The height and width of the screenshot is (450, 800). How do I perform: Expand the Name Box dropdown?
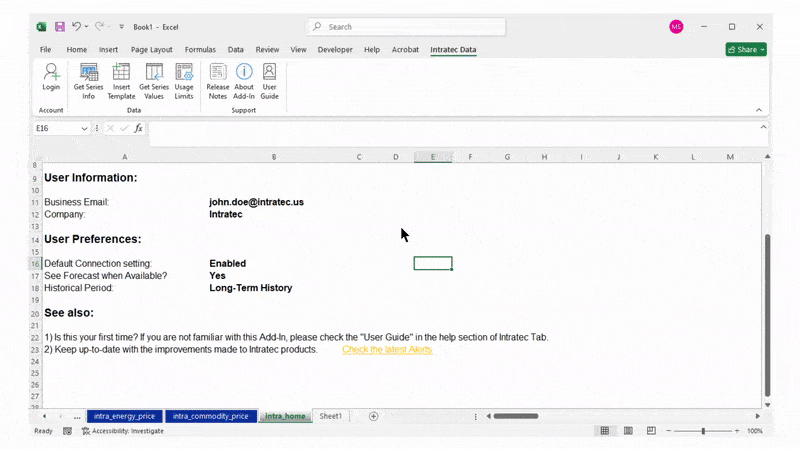pos(85,128)
